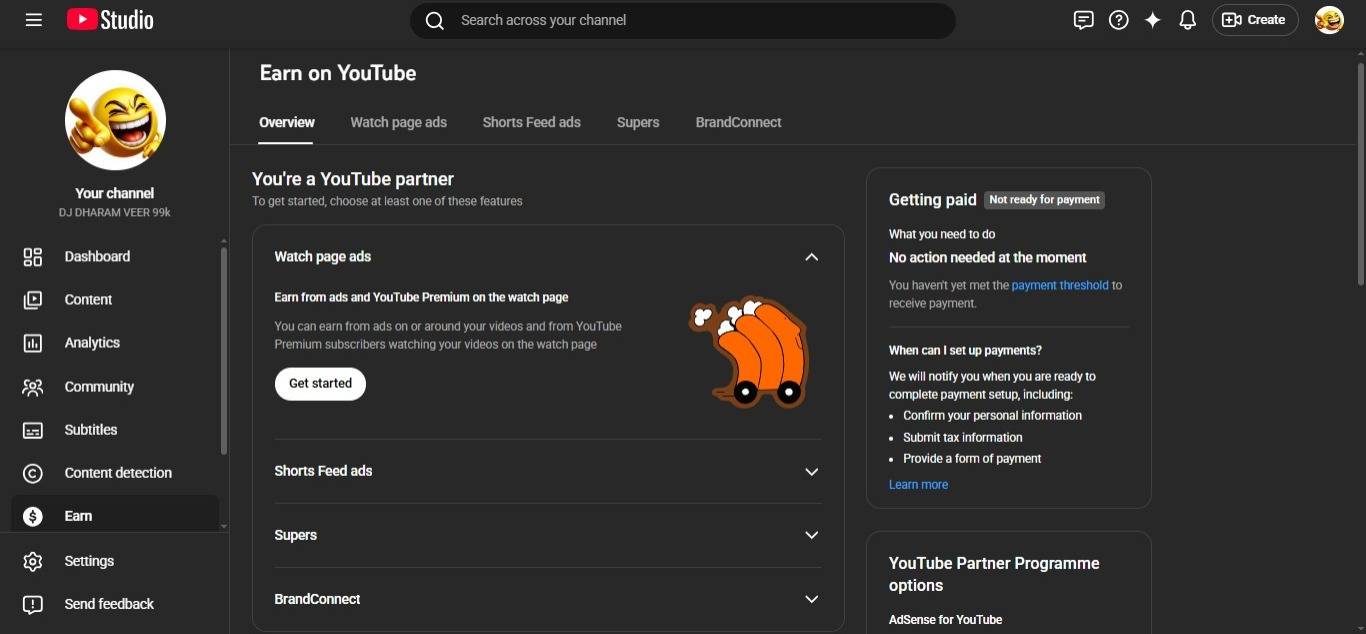Open Settings from the sidebar
The height and width of the screenshot is (634, 1366).
(x=89, y=561)
